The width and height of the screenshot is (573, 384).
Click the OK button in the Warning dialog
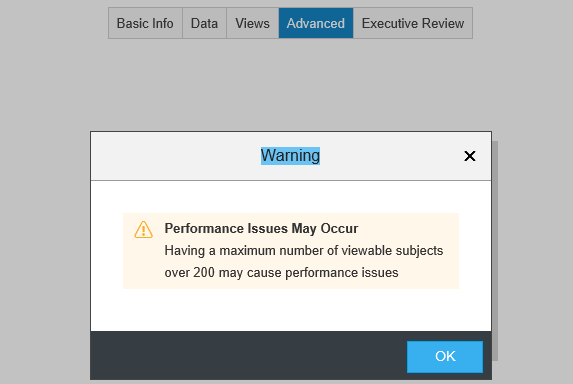click(445, 357)
